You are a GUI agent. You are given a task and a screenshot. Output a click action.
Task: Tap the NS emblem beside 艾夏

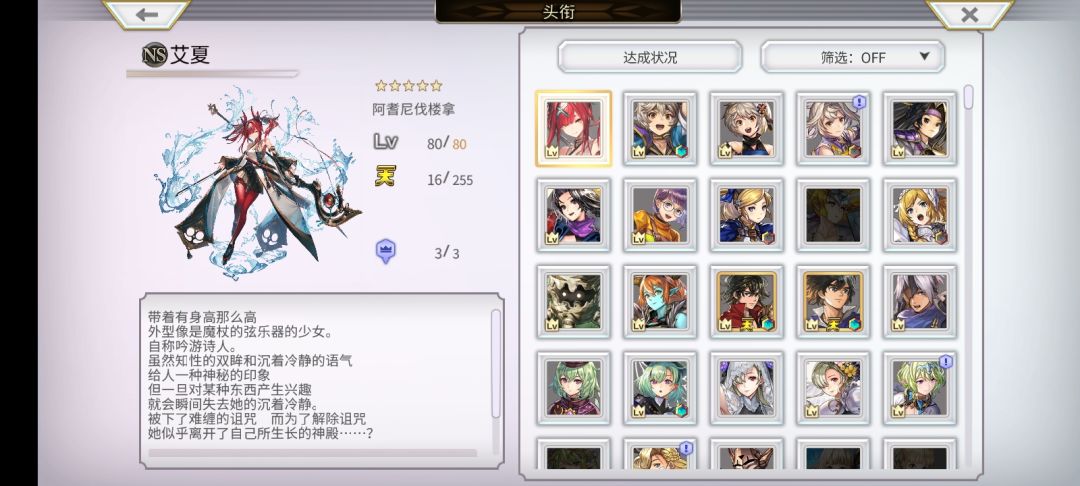tap(154, 55)
